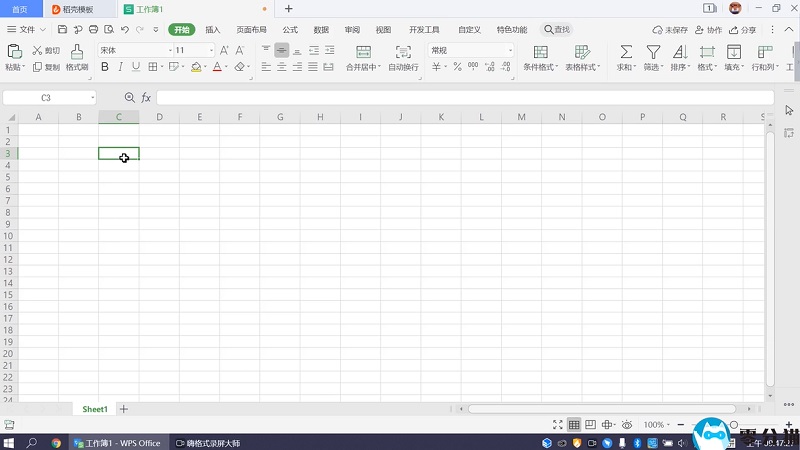
Task: Click the Merge and Center (合并居中) icon
Action: [363, 51]
